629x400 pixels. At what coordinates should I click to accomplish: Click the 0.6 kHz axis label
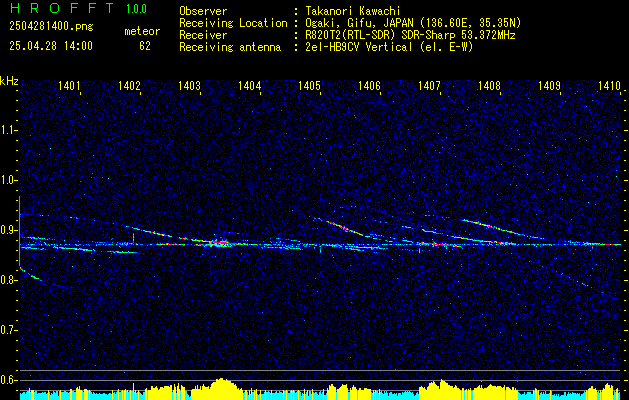coord(8,380)
